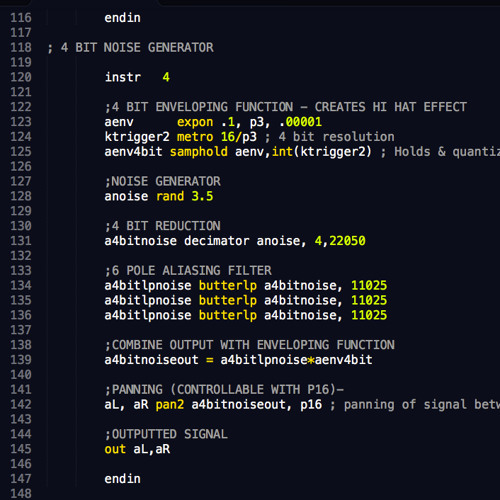Place cursor on 'expon' opcode
The image size is (500, 500).
(x=195, y=122)
